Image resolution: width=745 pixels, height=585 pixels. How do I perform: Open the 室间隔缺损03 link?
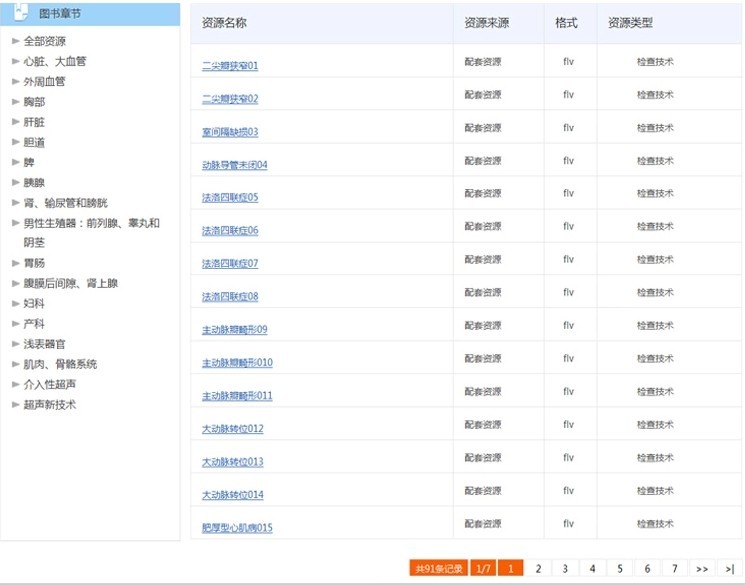click(x=230, y=132)
